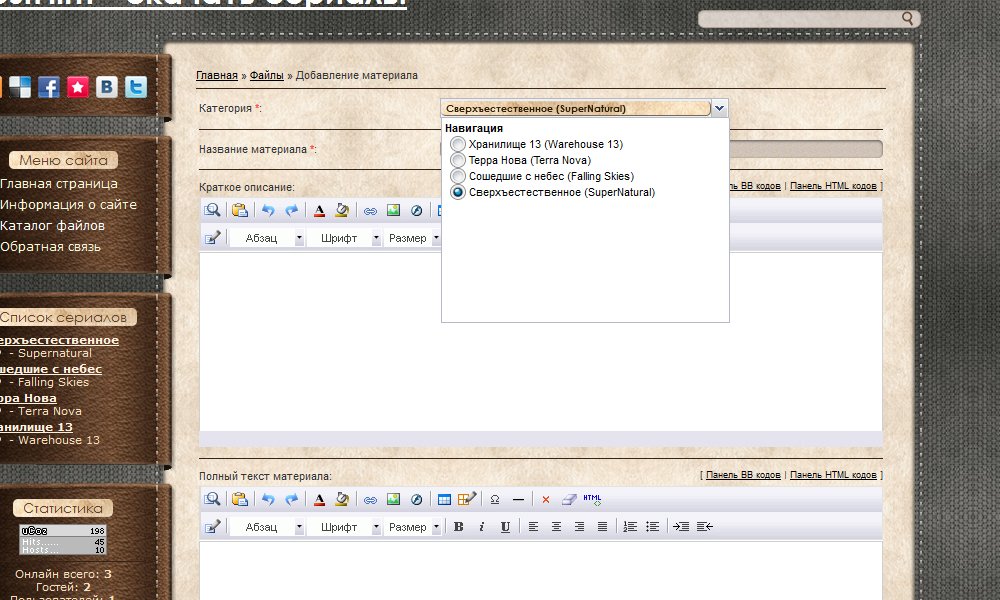Pick text color in the short description toolbar
The width and height of the screenshot is (1000, 600).
point(319,211)
